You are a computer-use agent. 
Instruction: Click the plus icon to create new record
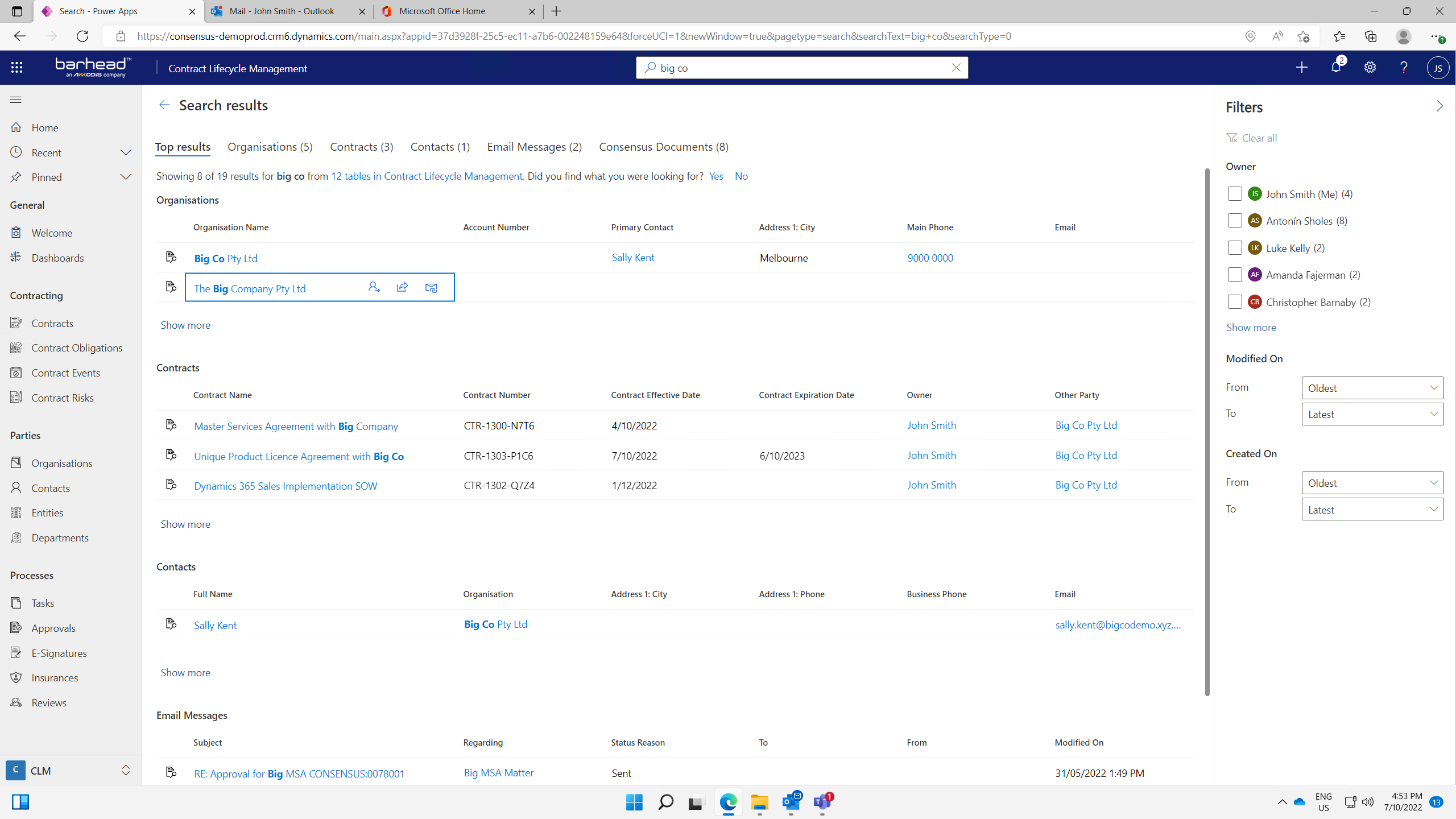click(1302, 68)
